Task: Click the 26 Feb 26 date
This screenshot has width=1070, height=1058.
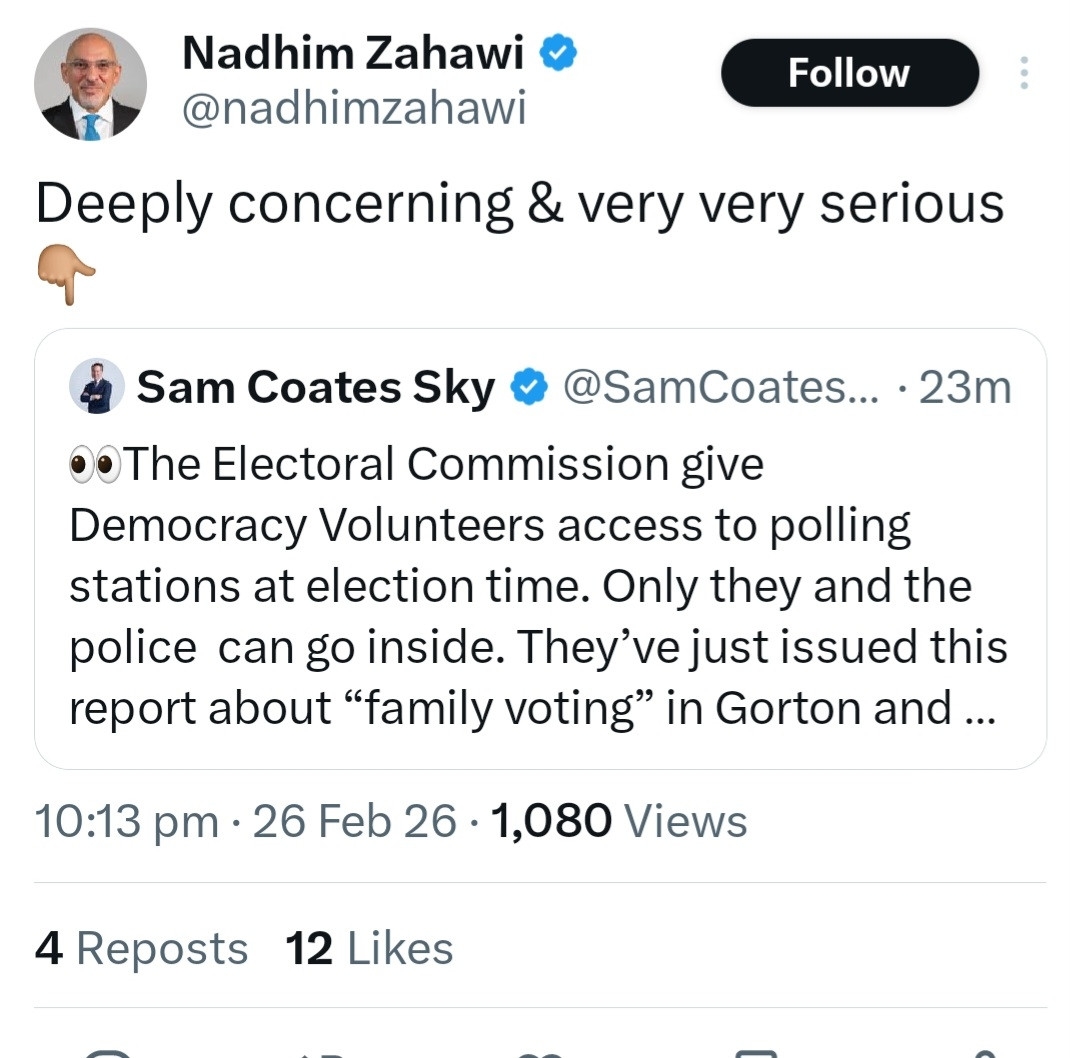Action: coord(355,822)
